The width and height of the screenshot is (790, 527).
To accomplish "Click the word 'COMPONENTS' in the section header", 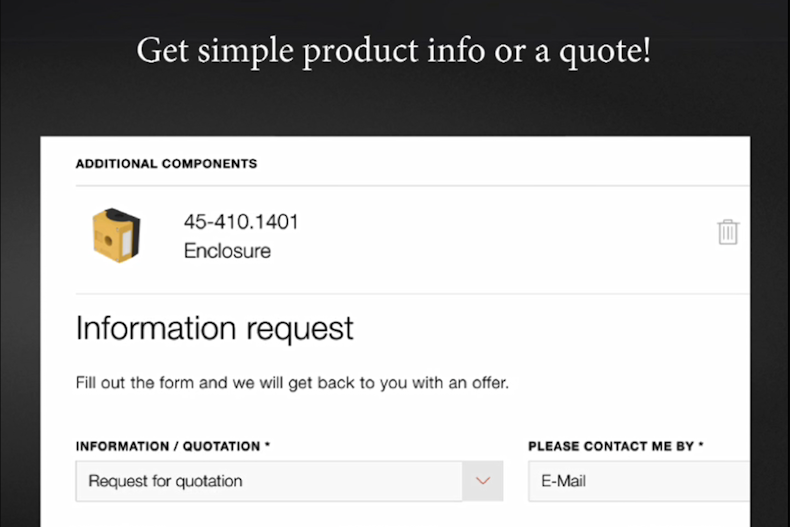I will tap(209, 163).
